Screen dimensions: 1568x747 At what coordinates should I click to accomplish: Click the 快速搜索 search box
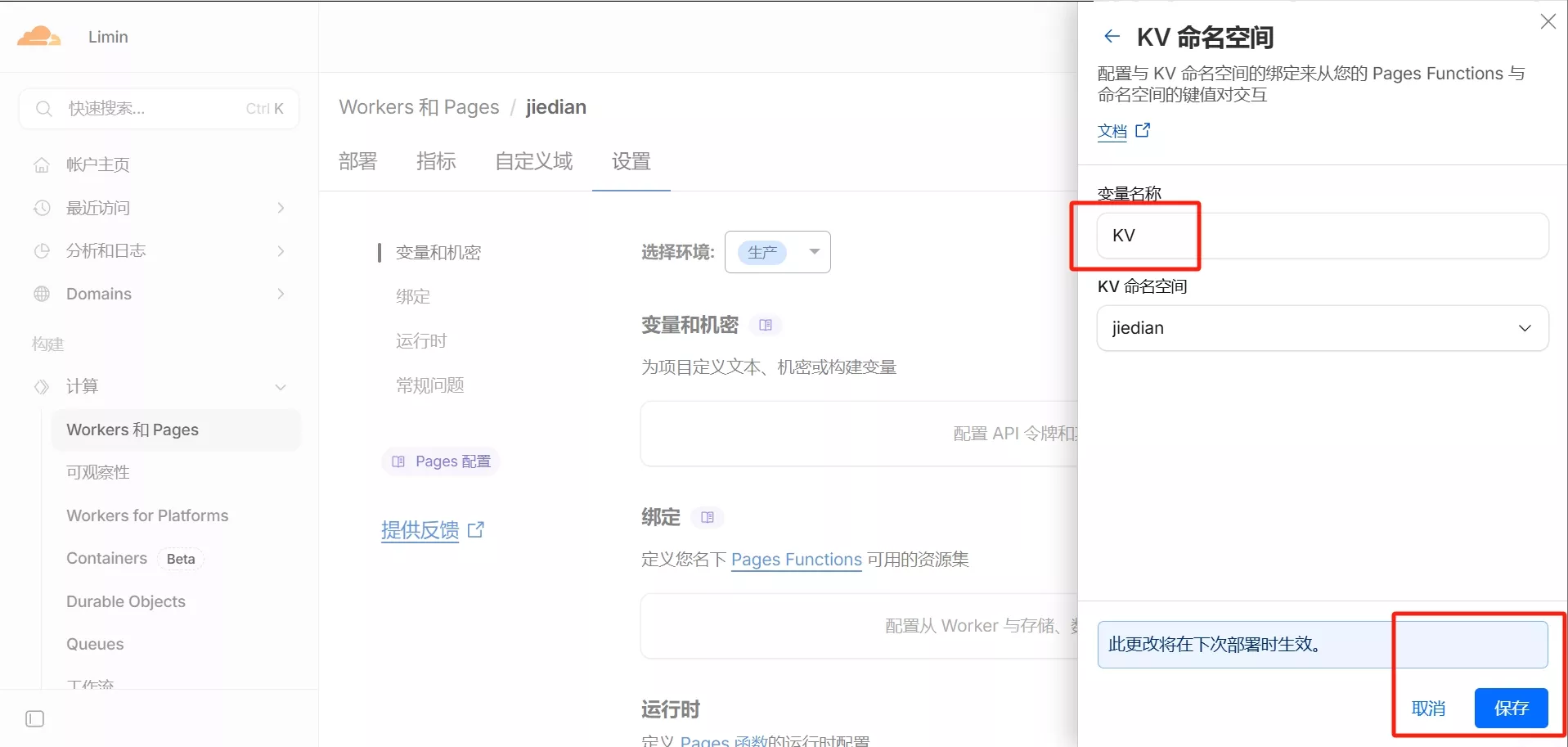point(159,109)
